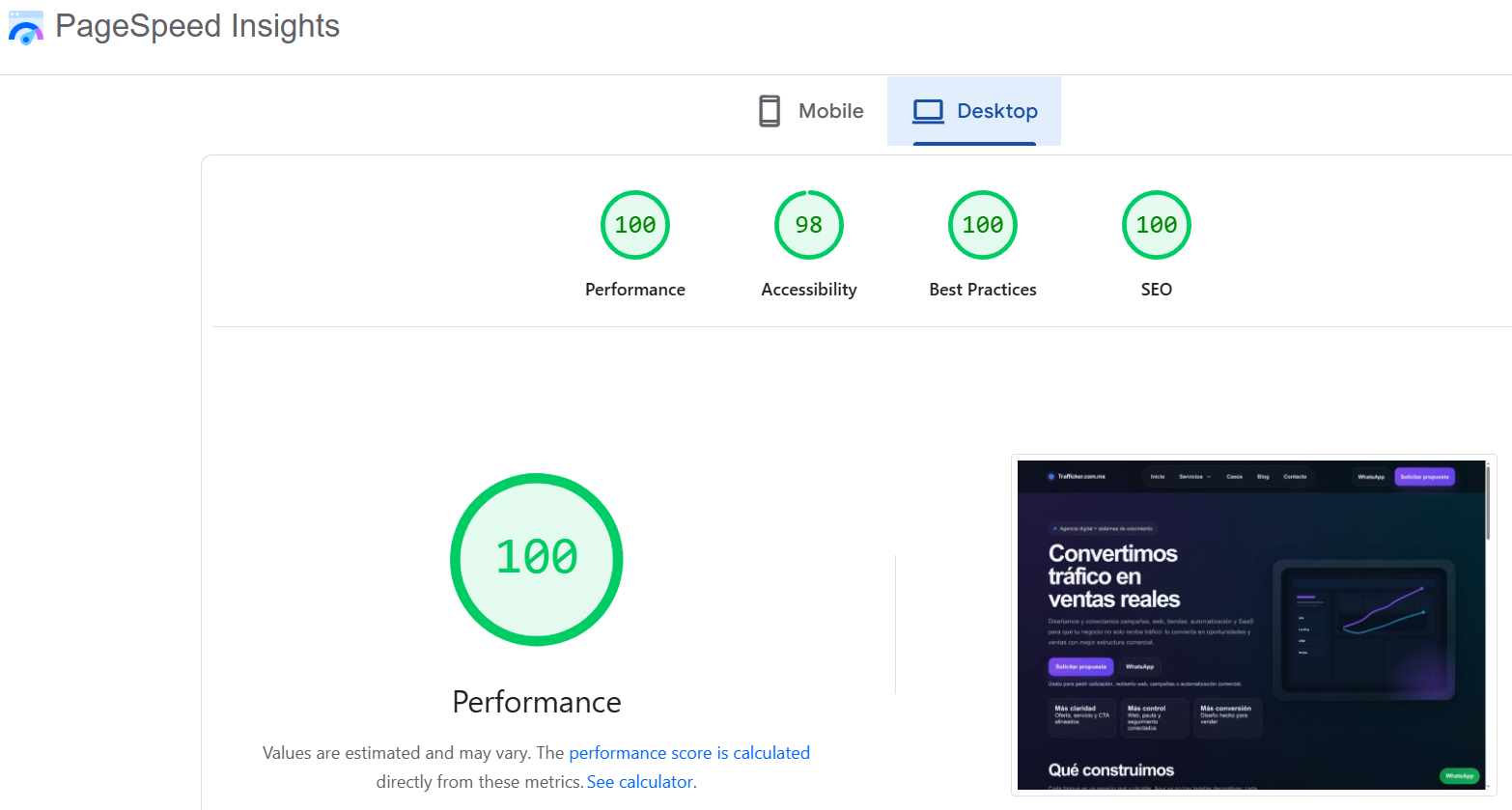Switch to the Mobile tab
Image resolution: width=1512 pixels, height=810 pixels.
pyautogui.click(x=809, y=110)
